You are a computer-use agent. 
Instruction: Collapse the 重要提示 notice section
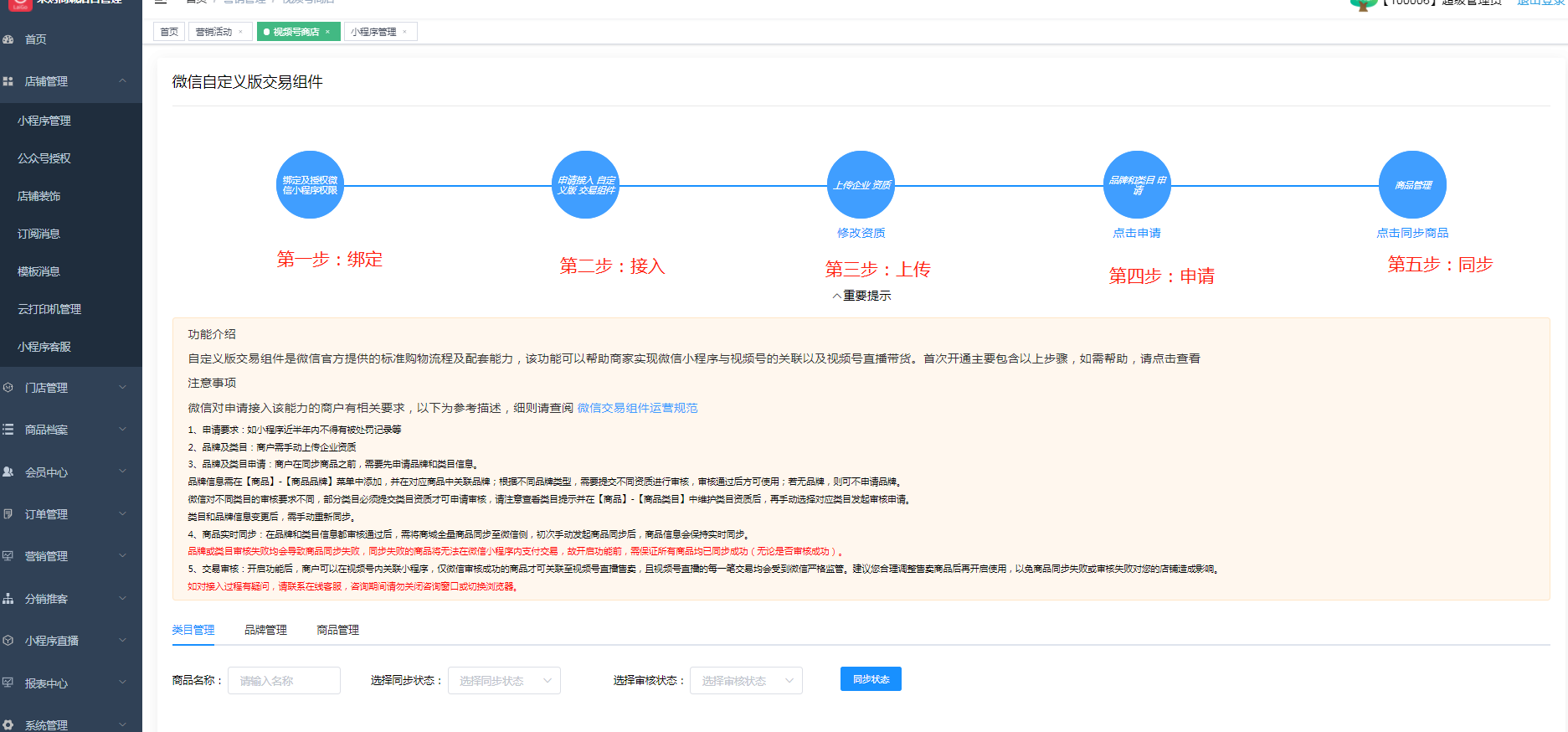[861, 296]
